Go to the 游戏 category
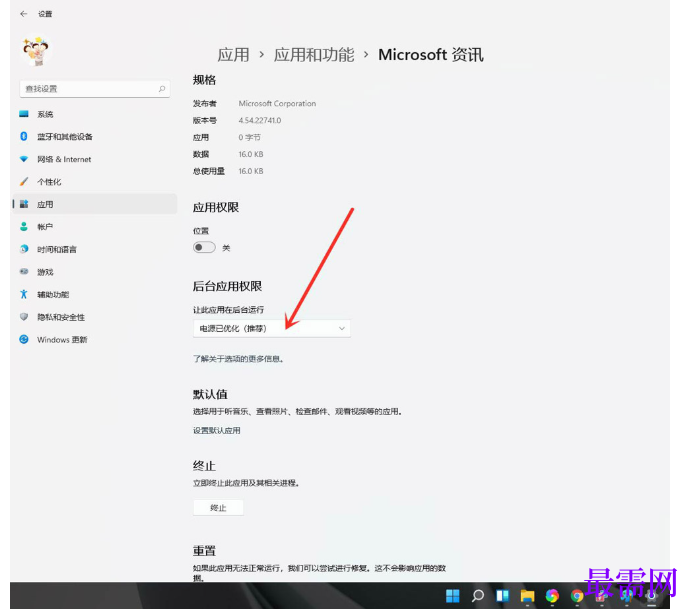Screen dimensions: 696x614 point(94,272)
